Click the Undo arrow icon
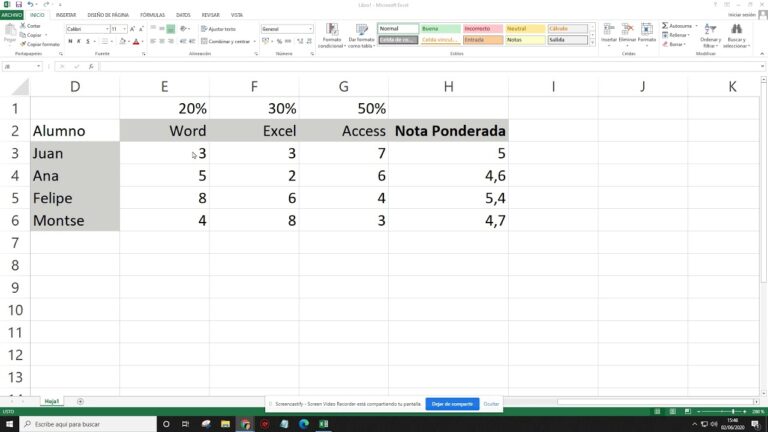The width and height of the screenshot is (768, 432). coord(30,4)
